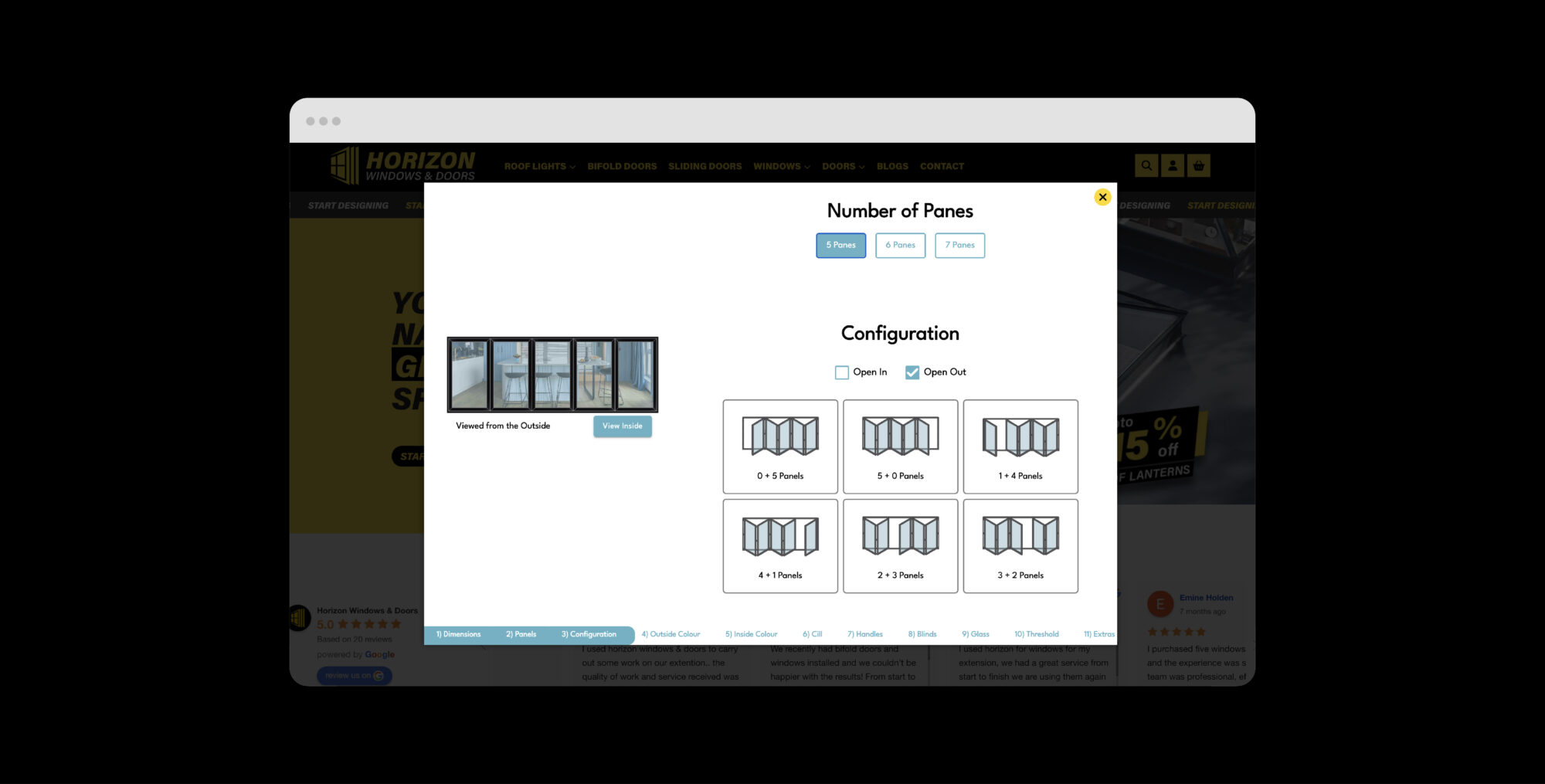1545x784 pixels.
Task: Open the Doors dropdown menu
Action: coord(843,166)
